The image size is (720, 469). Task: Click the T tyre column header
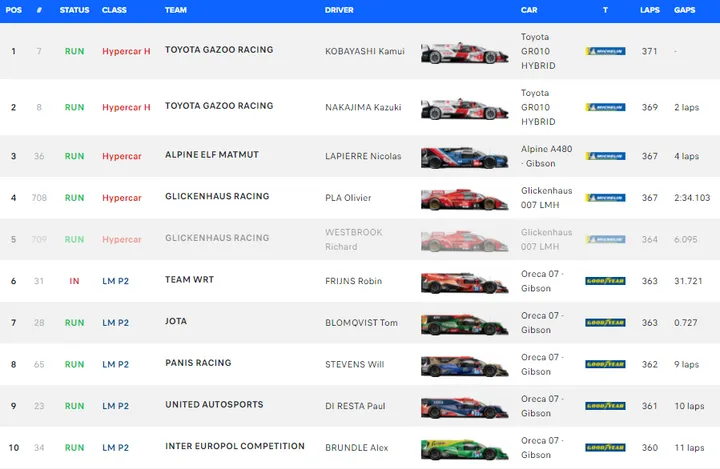[605, 10]
